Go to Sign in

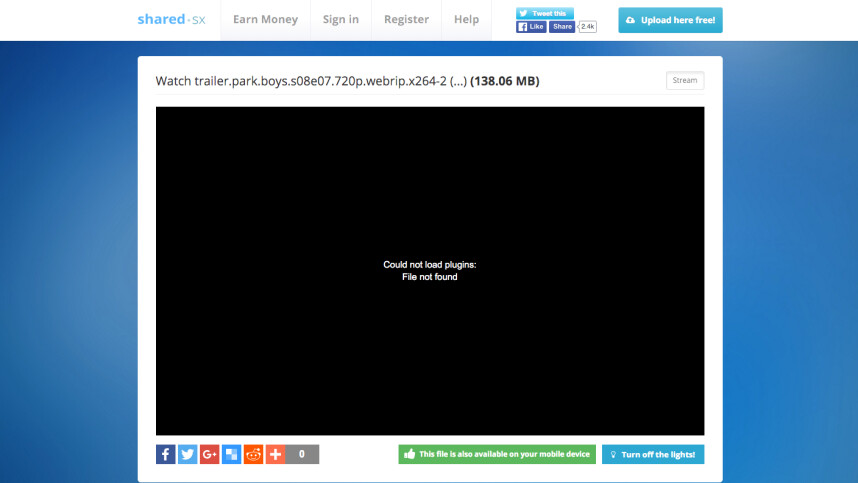341,20
